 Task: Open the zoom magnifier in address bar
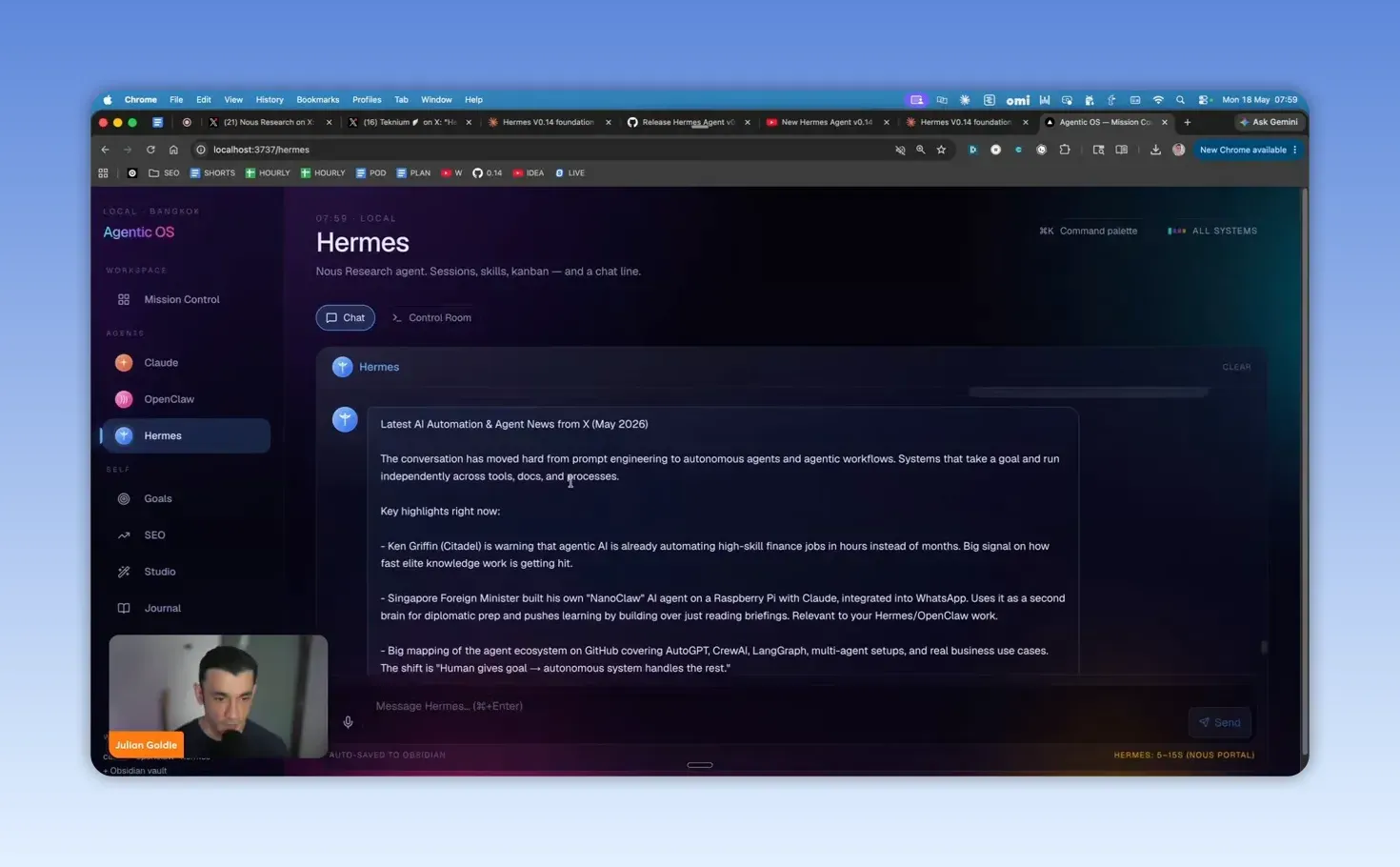(x=920, y=150)
